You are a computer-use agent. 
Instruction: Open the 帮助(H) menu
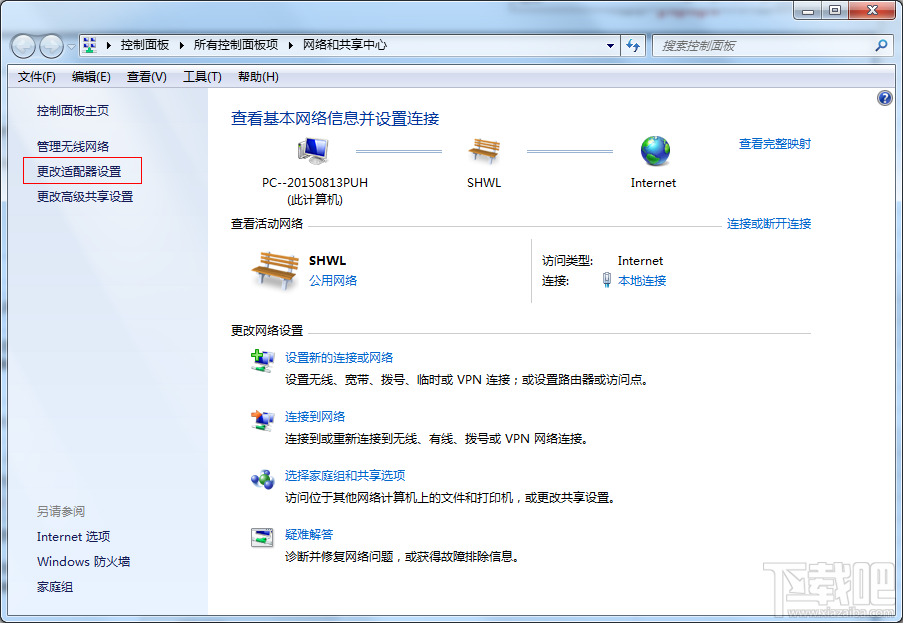[258, 77]
